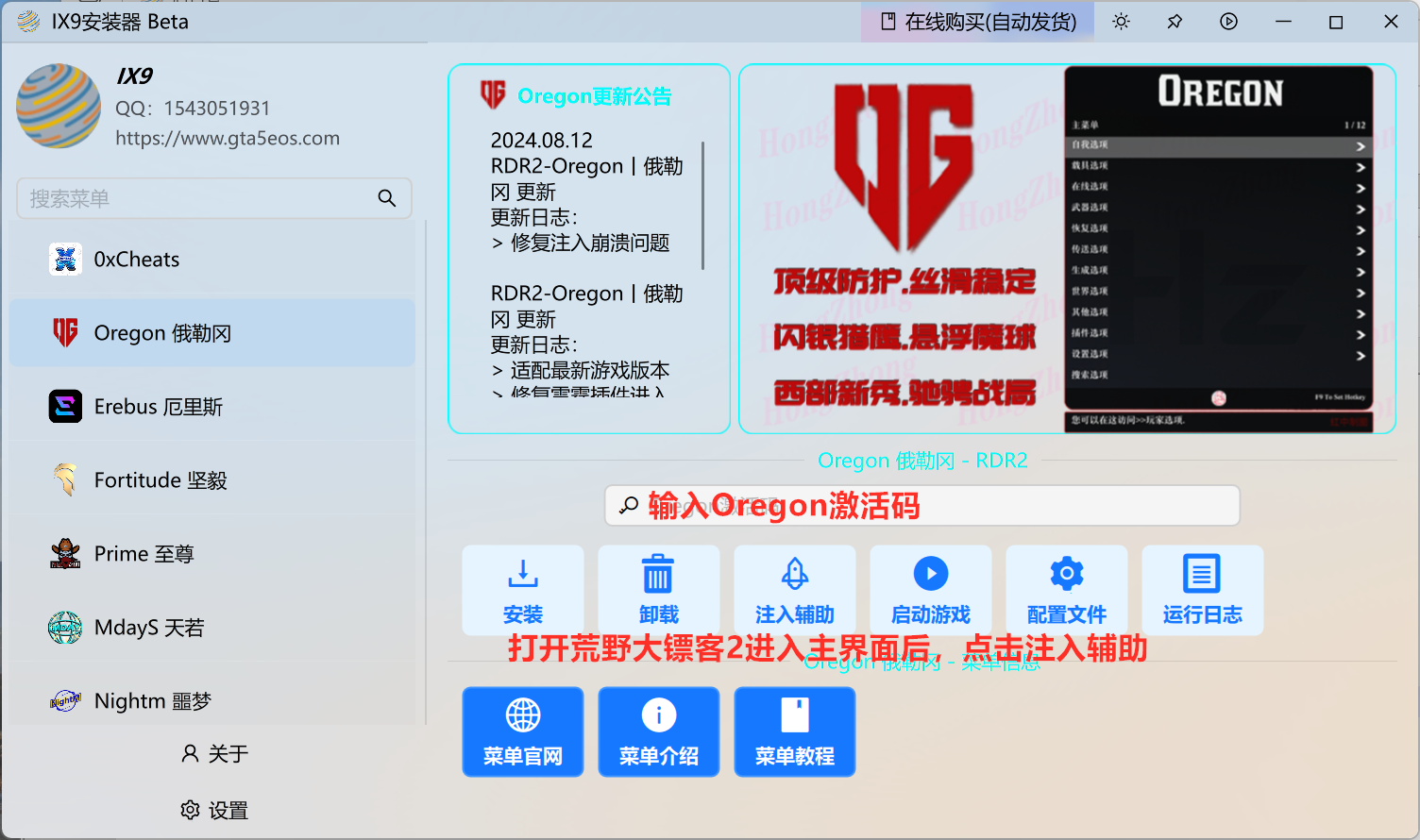The width and height of the screenshot is (1420, 840).
Task: Click the IX9 globe profile avatar
Action: point(59,106)
